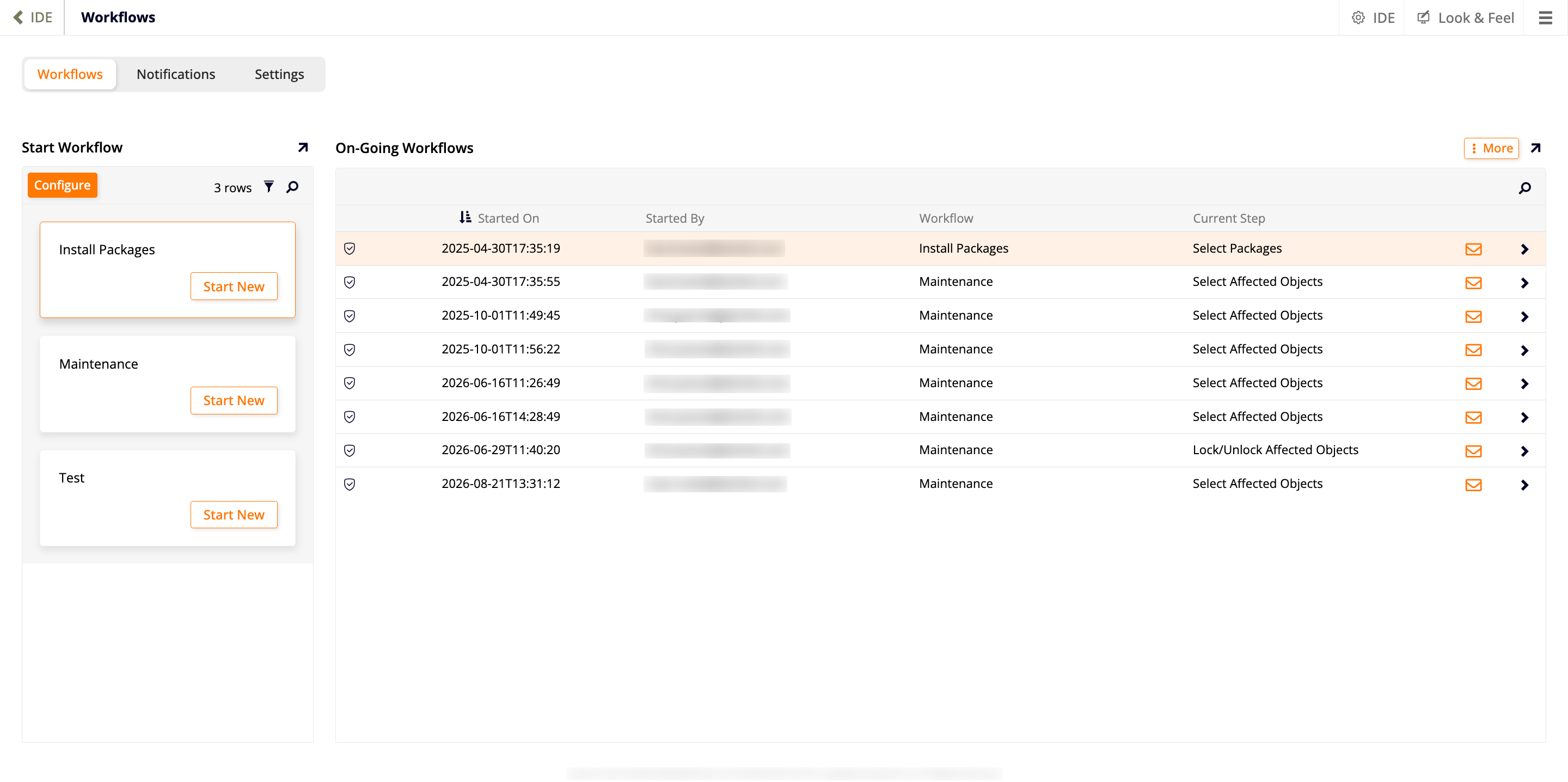The image size is (1568, 782).
Task: Open the Install Packages row chevron
Action: [1524, 249]
